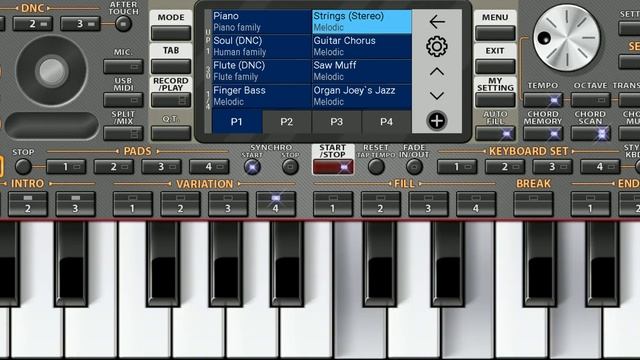Trigger the BREAK button

point(533,204)
